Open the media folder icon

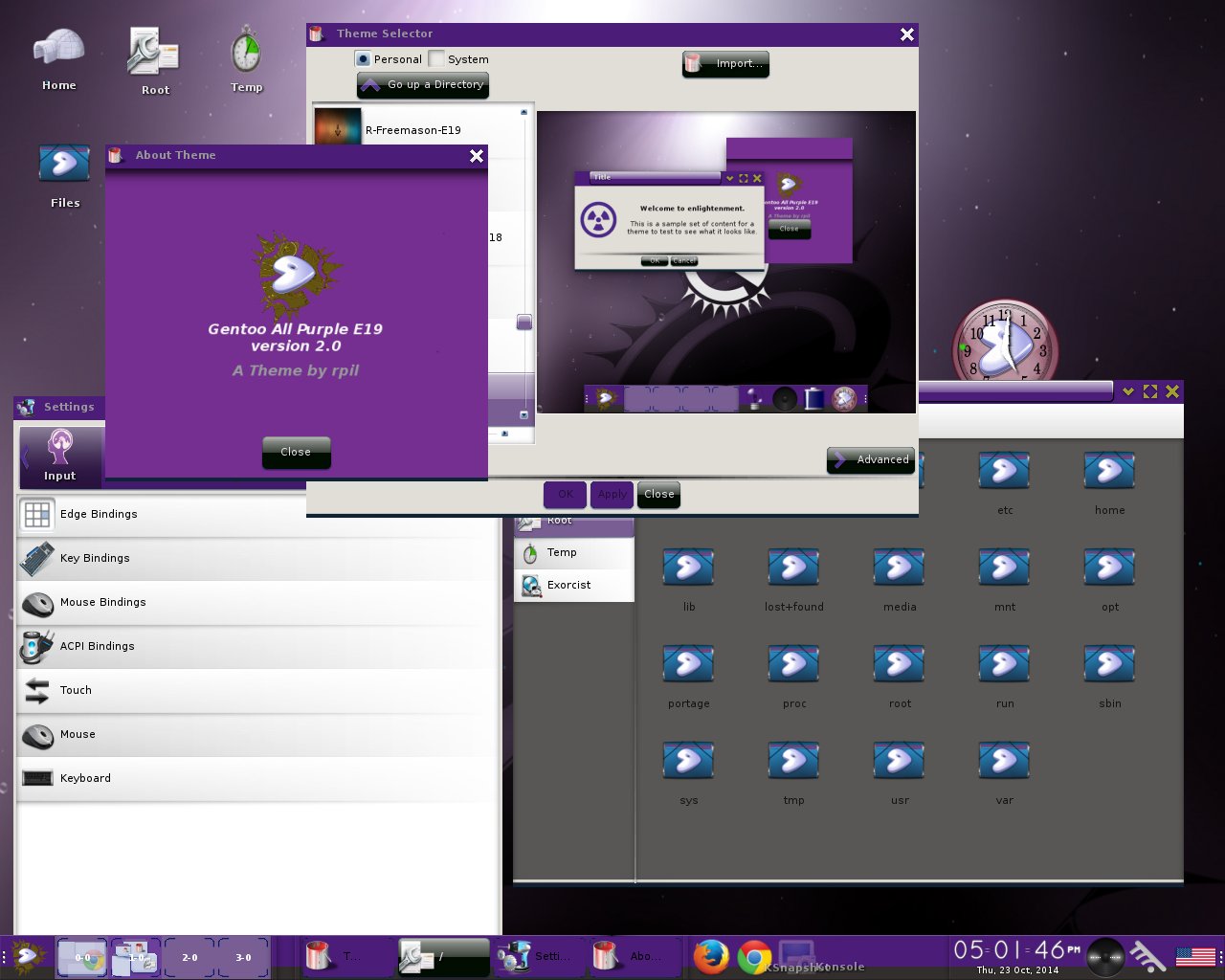click(x=899, y=567)
